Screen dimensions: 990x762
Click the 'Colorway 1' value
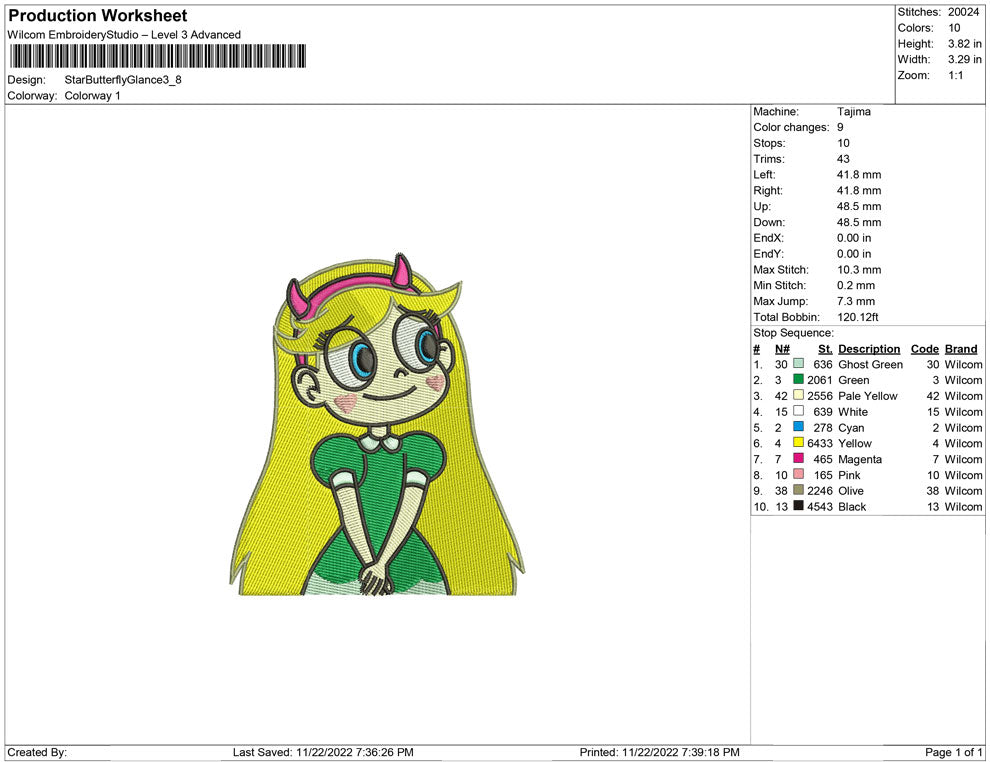(92, 96)
